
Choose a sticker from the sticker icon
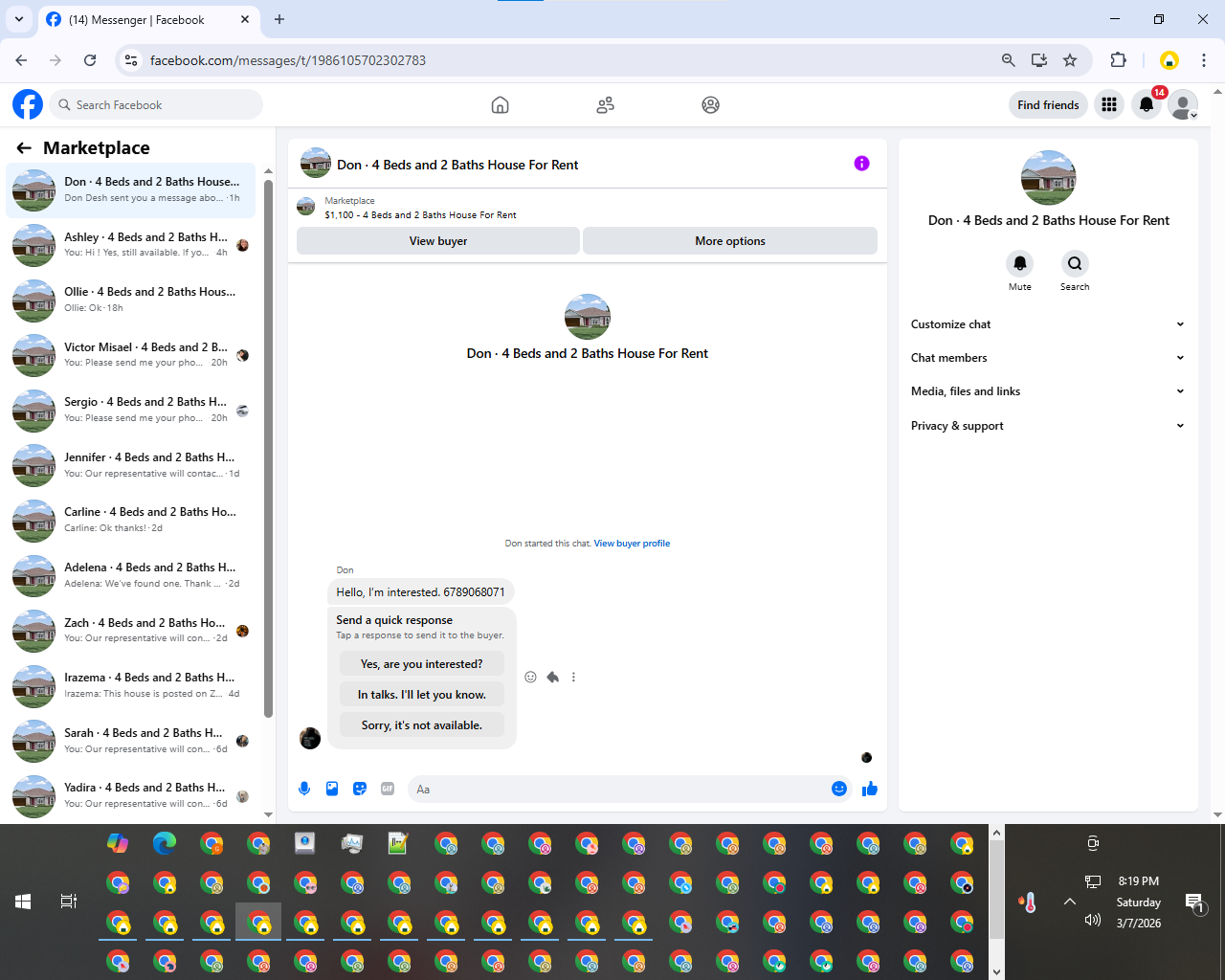coord(360,789)
